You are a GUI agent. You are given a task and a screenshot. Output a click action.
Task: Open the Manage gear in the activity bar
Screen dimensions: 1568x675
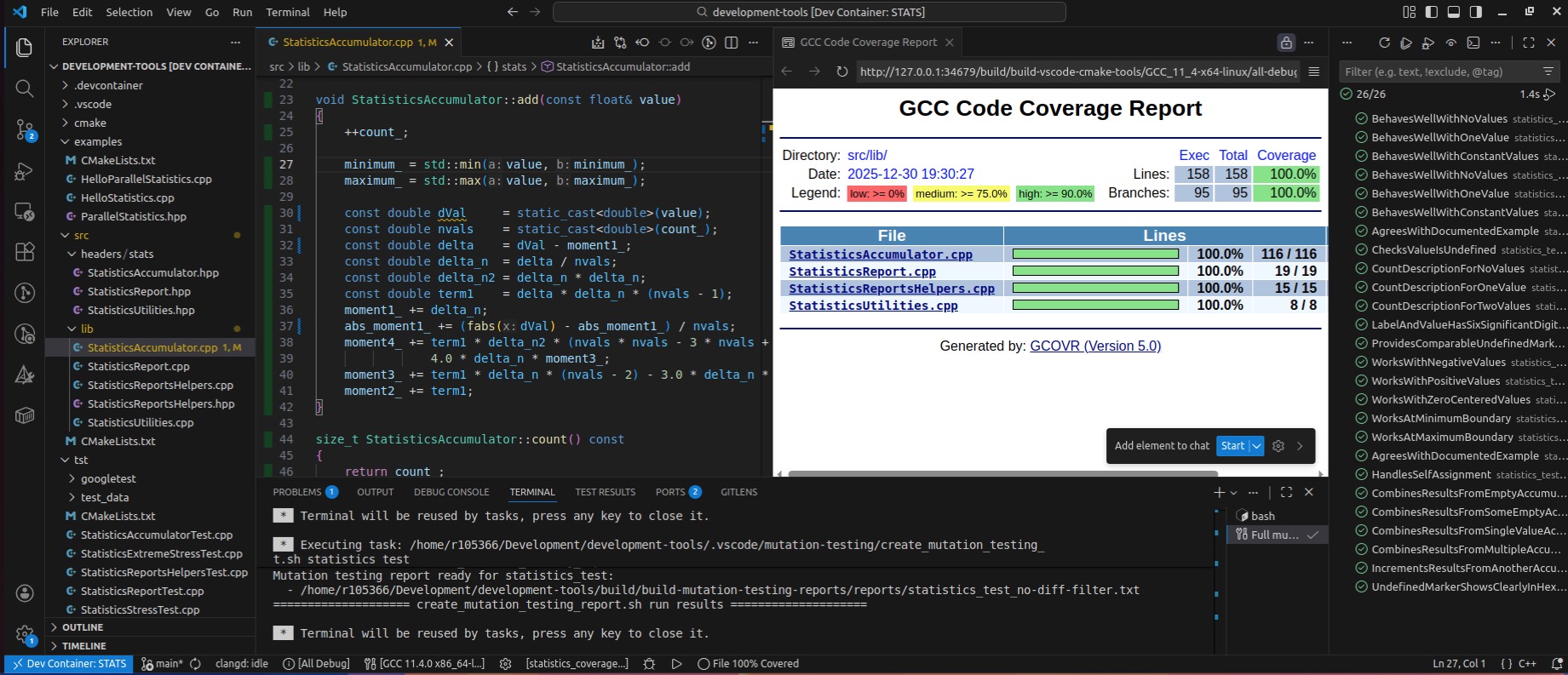point(25,634)
